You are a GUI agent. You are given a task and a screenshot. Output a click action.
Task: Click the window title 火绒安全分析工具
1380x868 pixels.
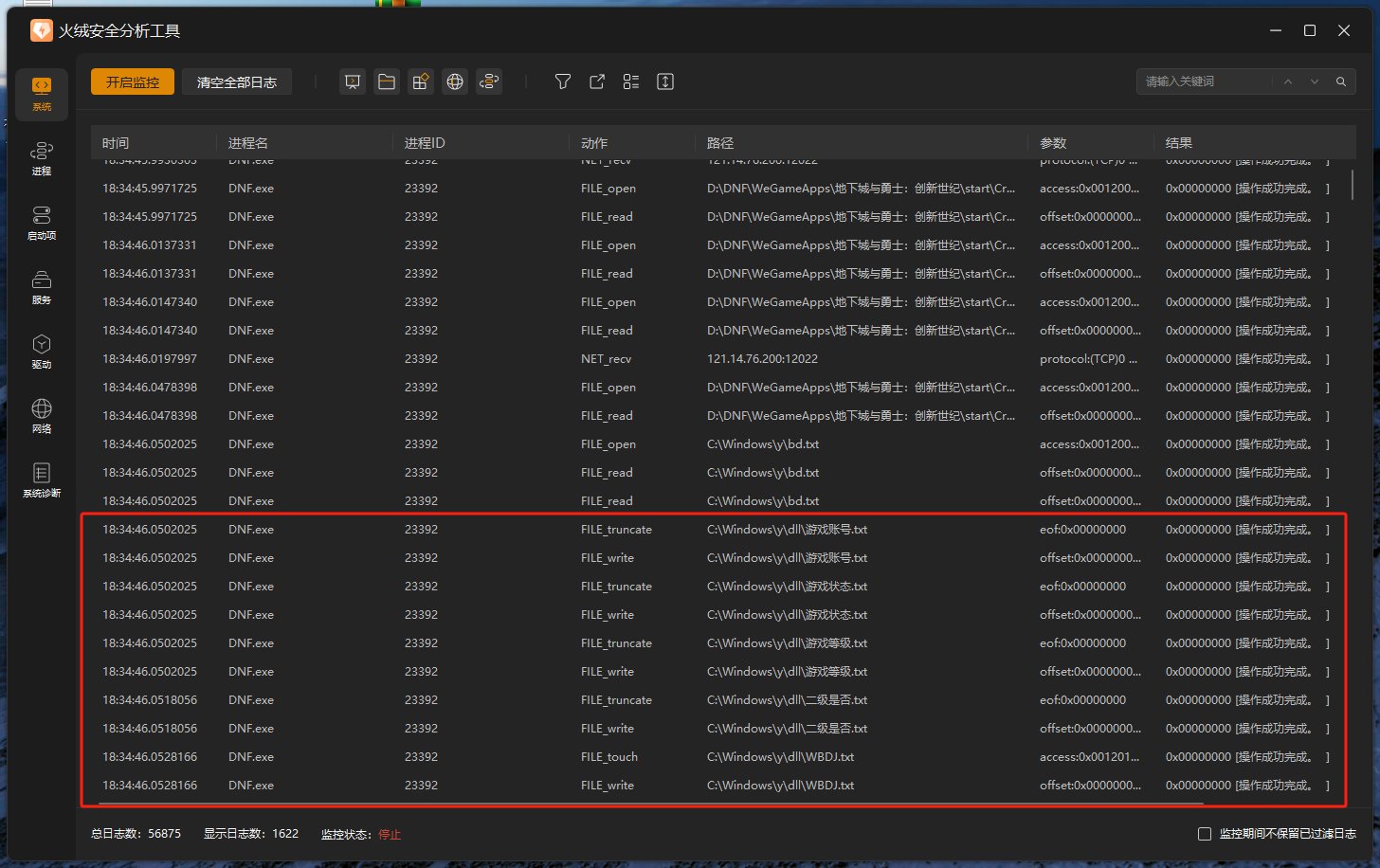pos(119,31)
